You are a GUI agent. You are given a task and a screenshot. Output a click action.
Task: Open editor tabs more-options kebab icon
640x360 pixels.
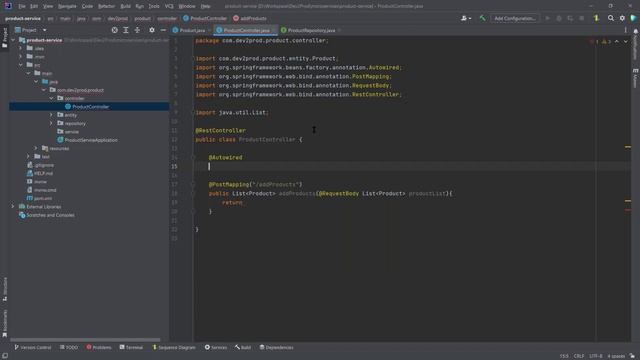point(625,30)
